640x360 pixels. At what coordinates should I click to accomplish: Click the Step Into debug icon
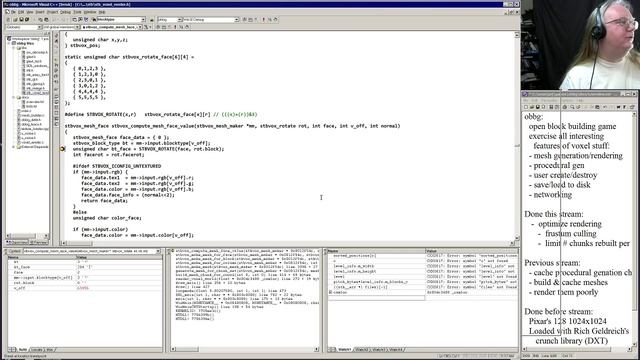click(x=56, y=65)
